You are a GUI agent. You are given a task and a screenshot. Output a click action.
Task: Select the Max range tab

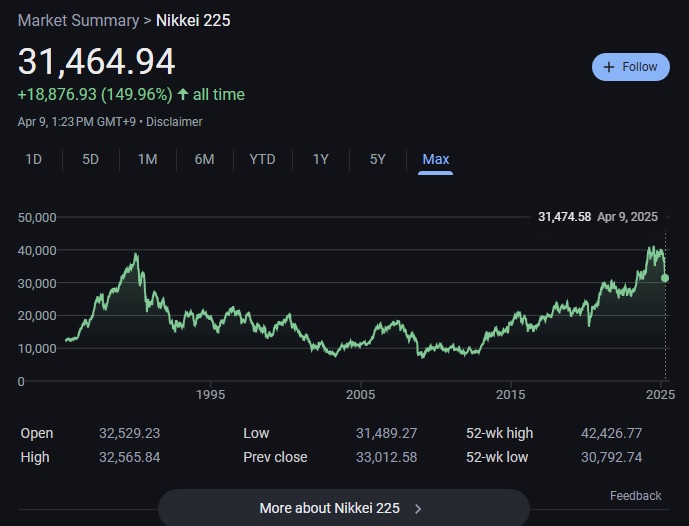435,159
